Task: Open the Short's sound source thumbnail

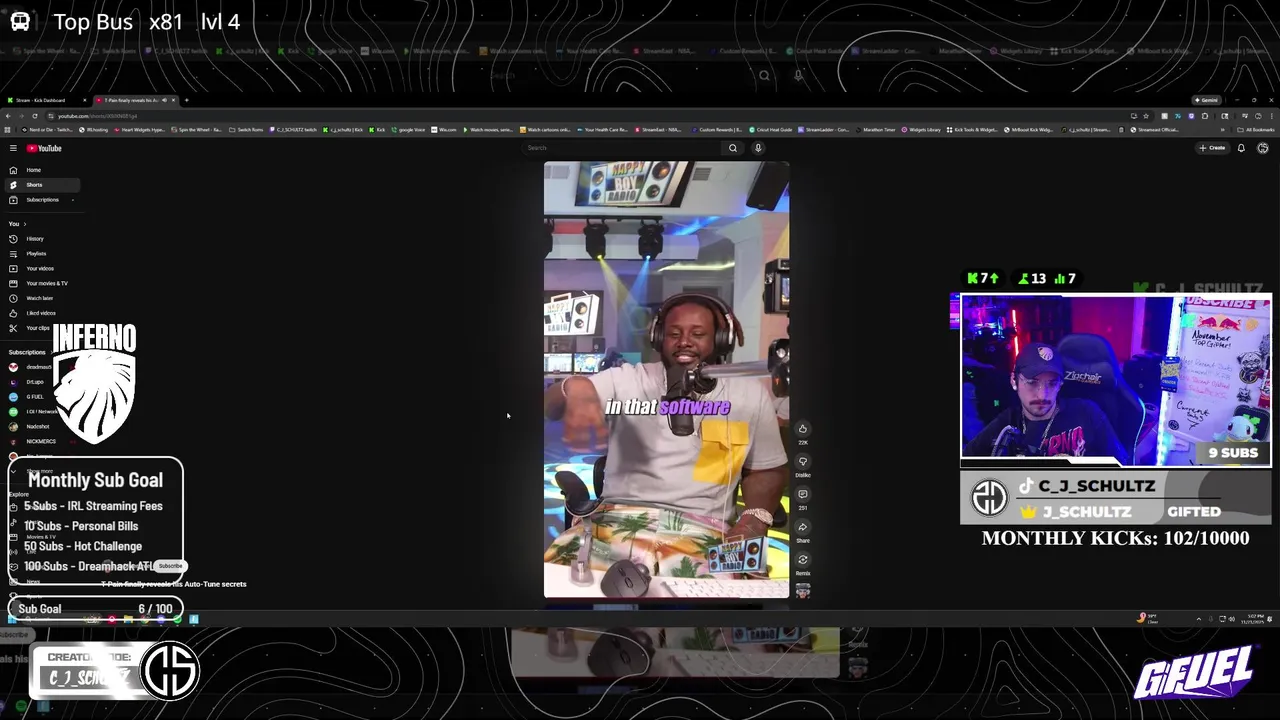Action: 802,591
